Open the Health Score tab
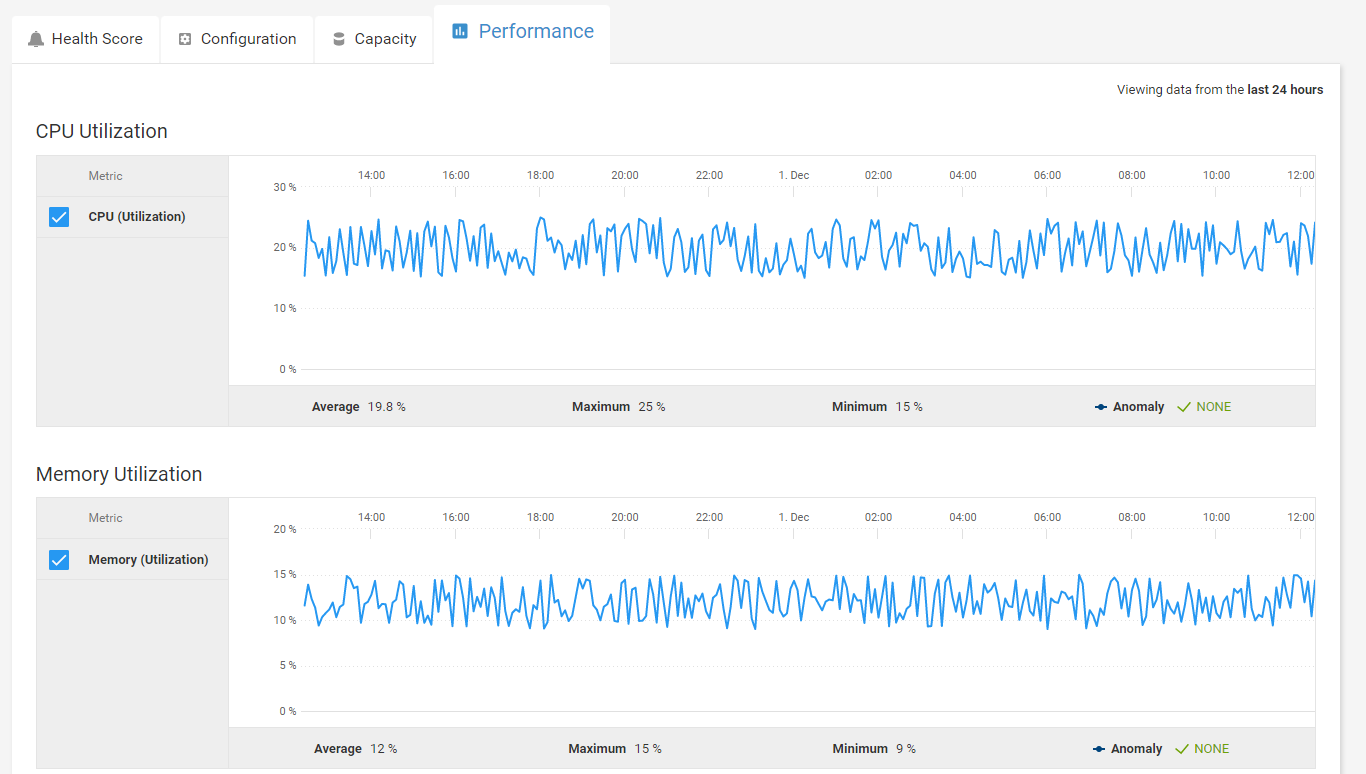Screen dimensions: 1366x774 tap(97, 39)
